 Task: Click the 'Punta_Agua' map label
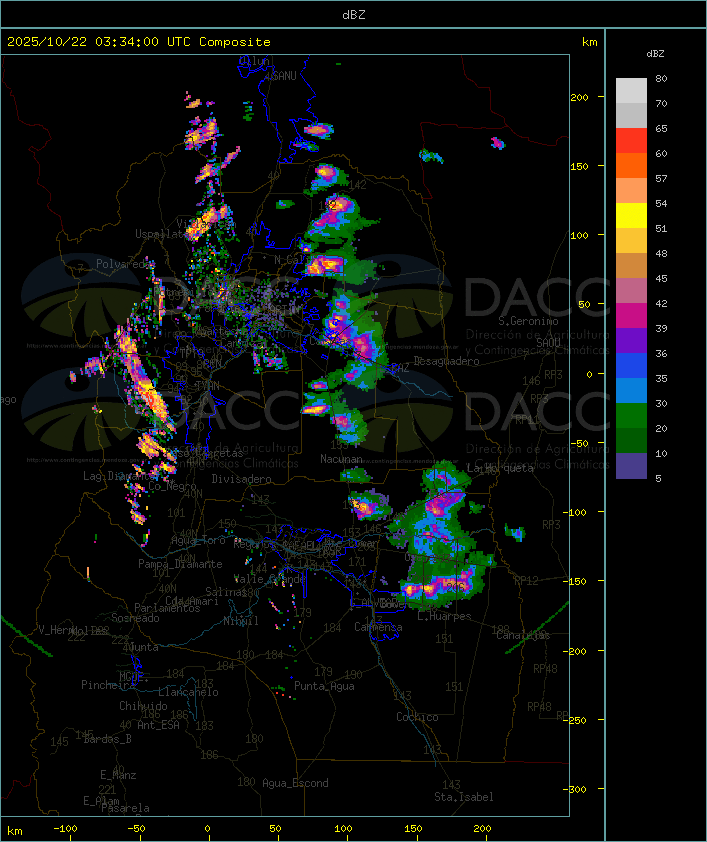[324, 686]
